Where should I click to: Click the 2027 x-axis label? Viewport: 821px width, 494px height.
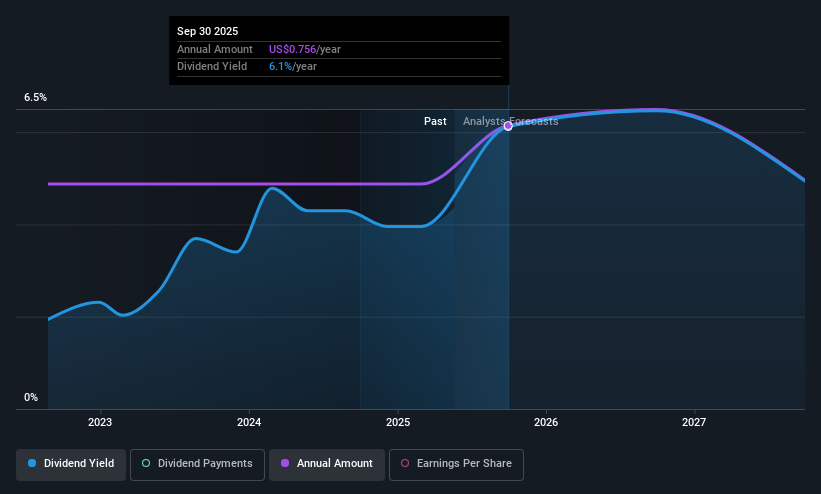(694, 422)
